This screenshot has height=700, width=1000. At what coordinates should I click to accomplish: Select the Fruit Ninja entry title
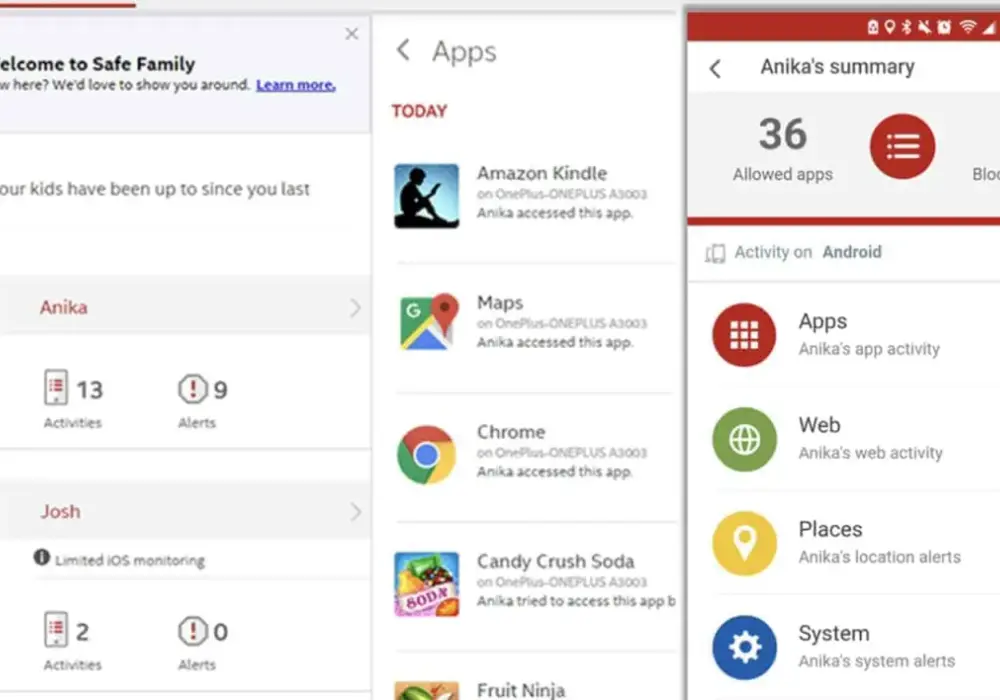[x=520, y=690]
